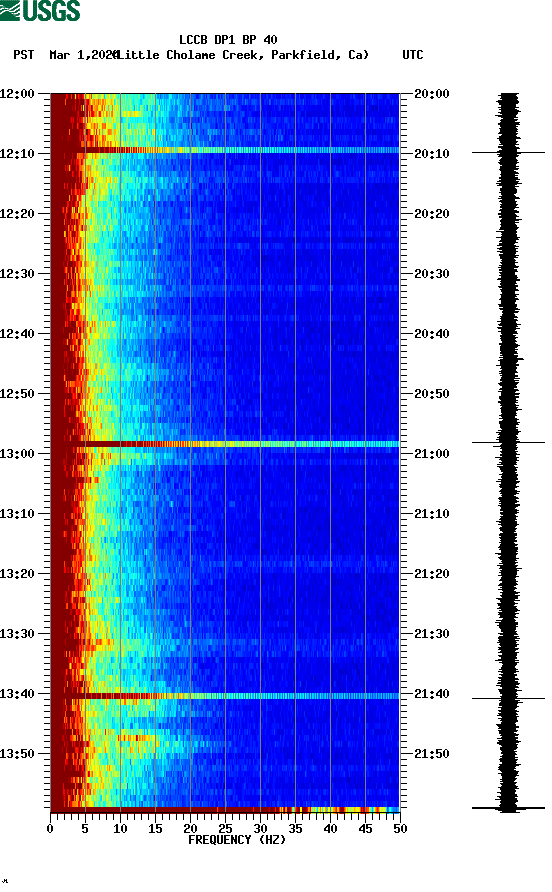Click the 12:30 PST time label
Viewport: 552px width, 892px height.
17,274
